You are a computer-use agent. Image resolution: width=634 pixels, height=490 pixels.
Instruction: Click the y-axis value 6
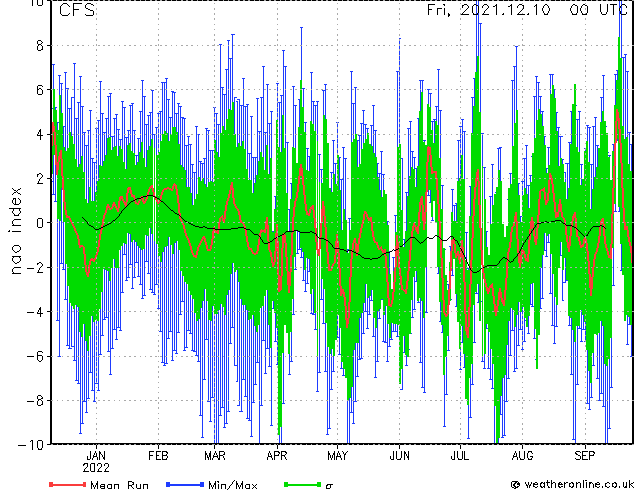pos(40,90)
